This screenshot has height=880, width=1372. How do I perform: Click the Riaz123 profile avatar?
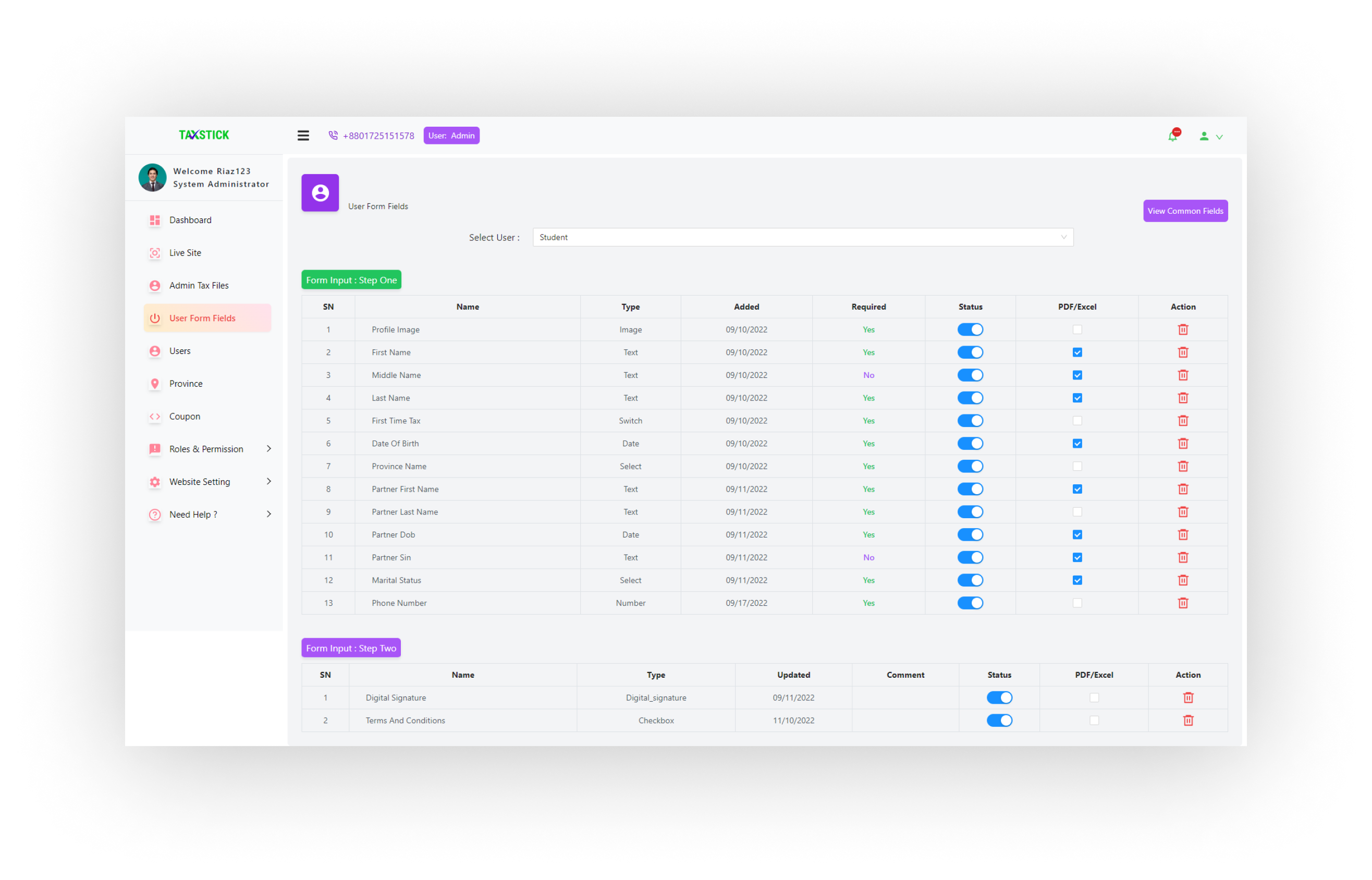point(153,178)
